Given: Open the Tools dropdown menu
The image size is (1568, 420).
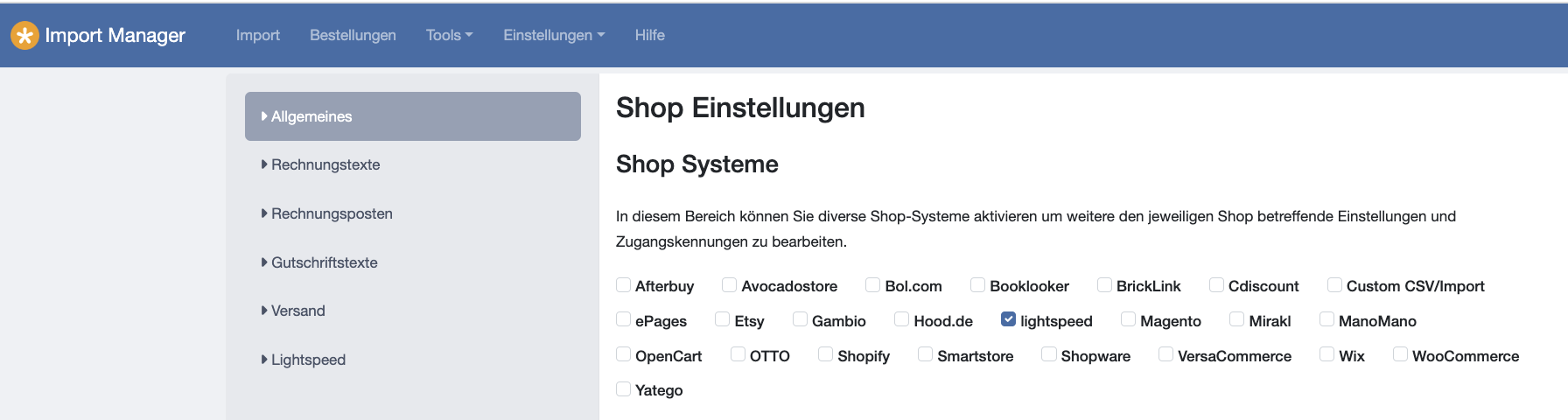Looking at the screenshot, I should (x=449, y=35).
